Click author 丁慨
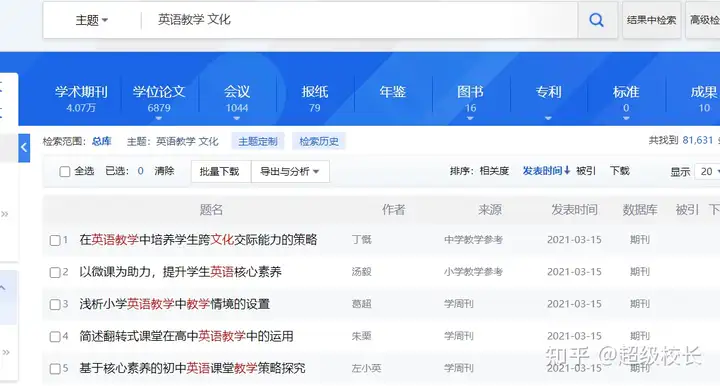 coord(361,240)
